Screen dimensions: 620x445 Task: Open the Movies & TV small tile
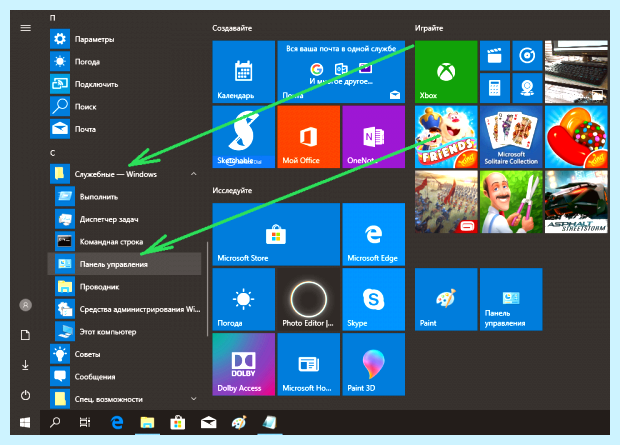[495, 56]
